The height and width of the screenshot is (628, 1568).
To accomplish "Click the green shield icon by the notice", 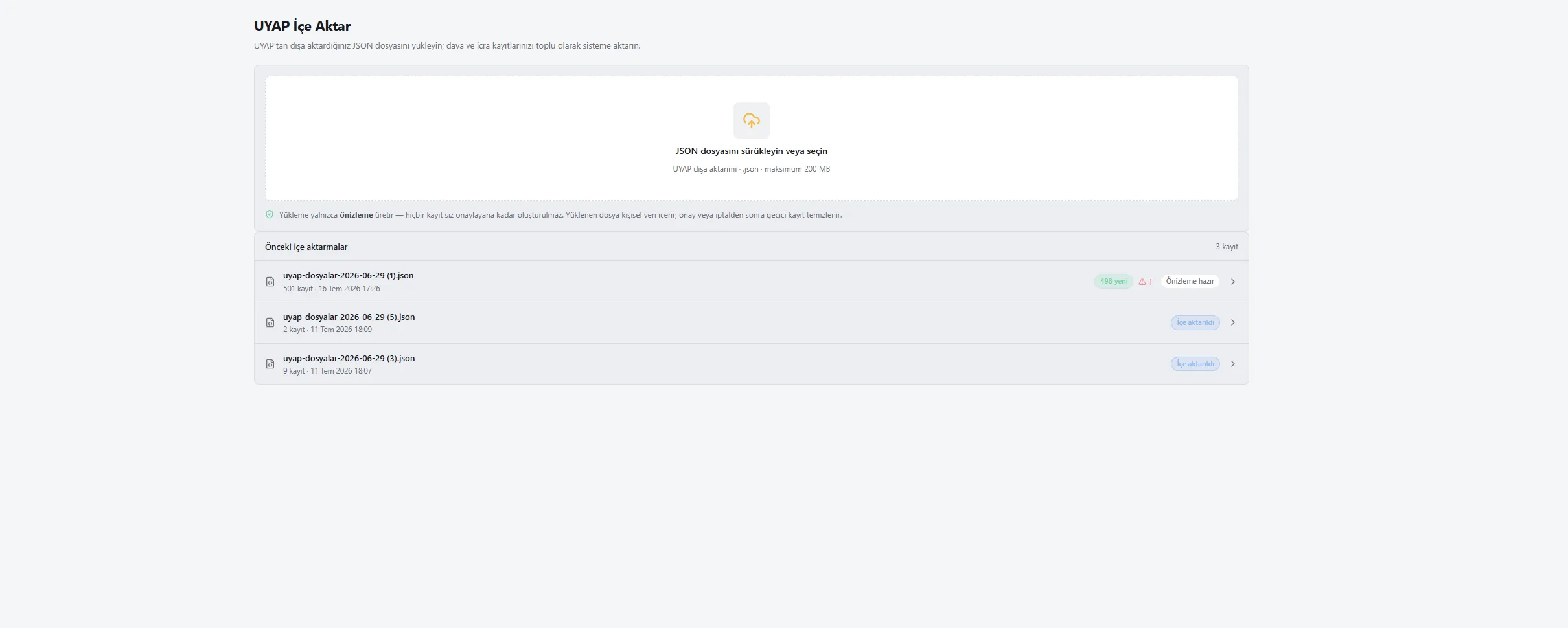I will point(270,215).
